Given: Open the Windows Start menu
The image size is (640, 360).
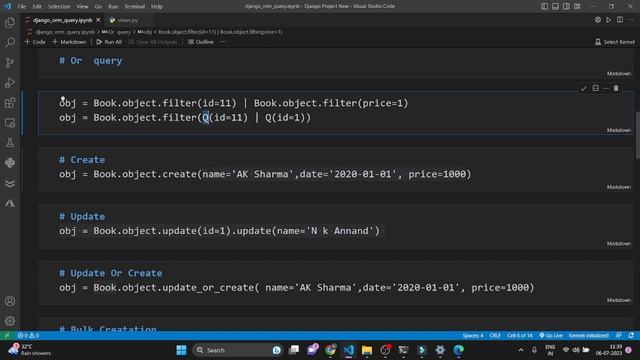Looking at the screenshot, I should pyautogui.click(x=181, y=350).
